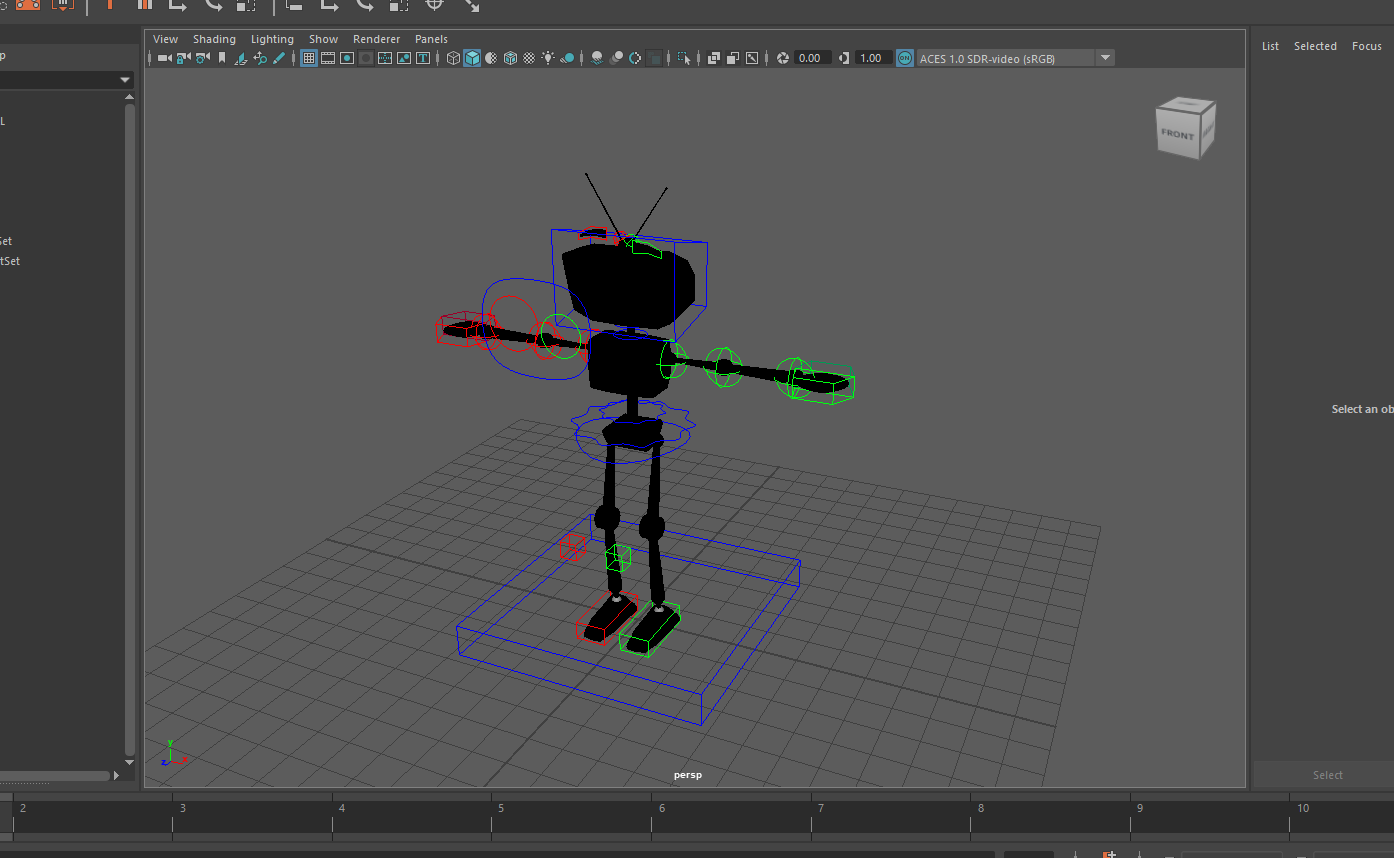Image resolution: width=1394 pixels, height=858 pixels.
Task: Click the scroll-up arrow of left panel
Action: [129, 97]
